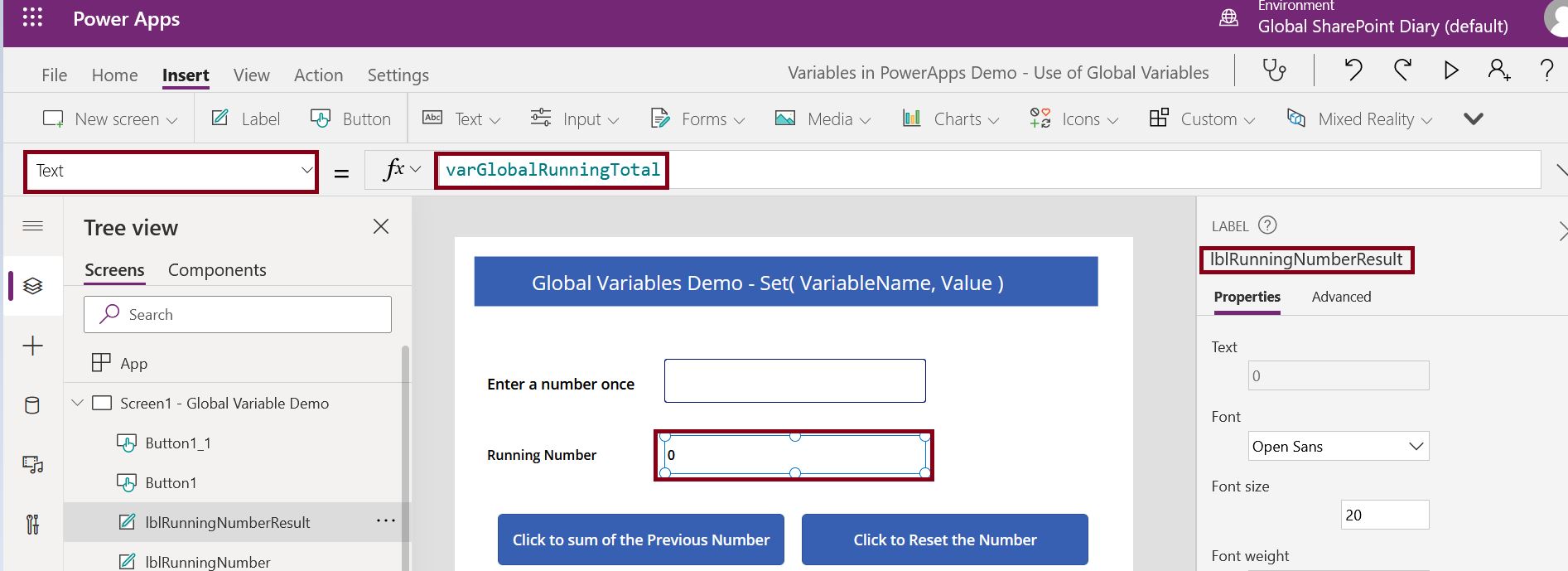Open the Action tab
The image size is (1568, 571).
[x=318, y=75]
